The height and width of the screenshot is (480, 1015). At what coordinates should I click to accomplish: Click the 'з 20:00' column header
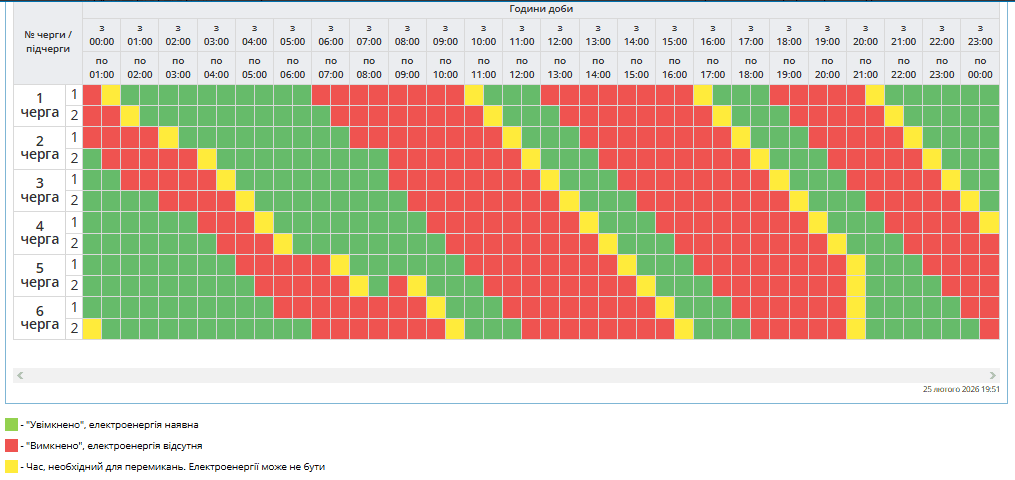point(865,35)
